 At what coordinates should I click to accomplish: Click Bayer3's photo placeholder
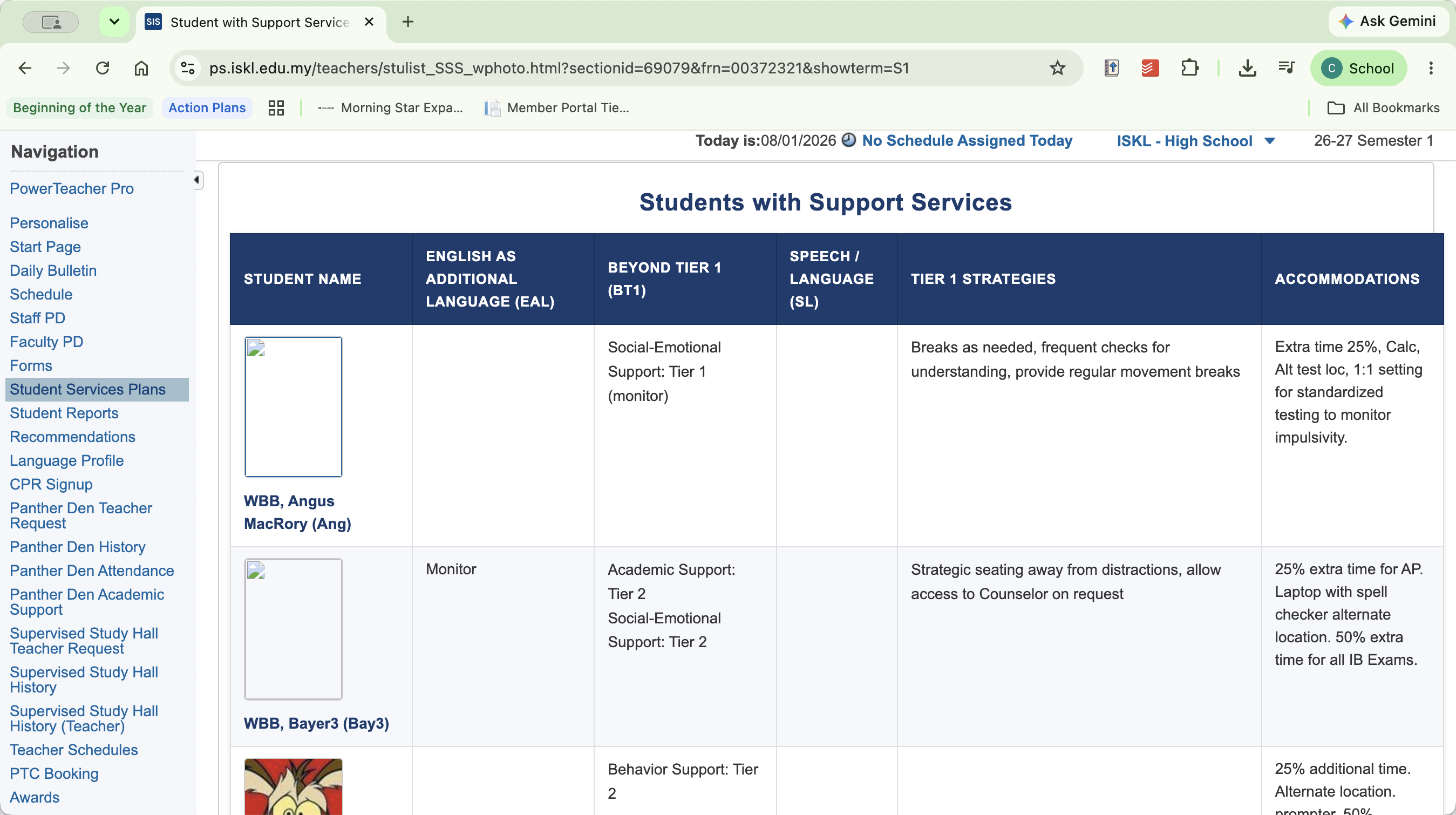click(x=294, y=629)
